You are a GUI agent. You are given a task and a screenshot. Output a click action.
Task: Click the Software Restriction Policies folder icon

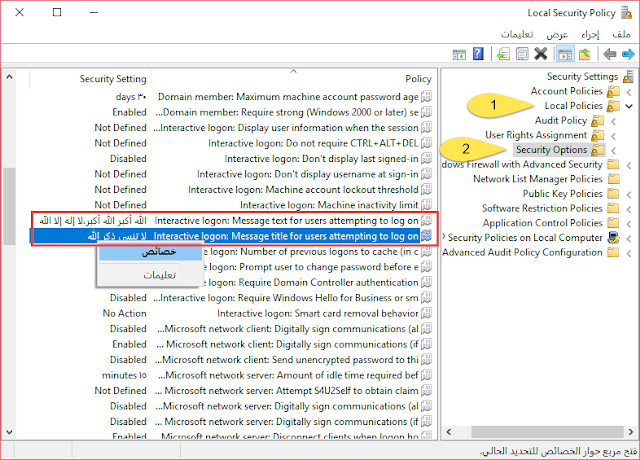point(613,208)
